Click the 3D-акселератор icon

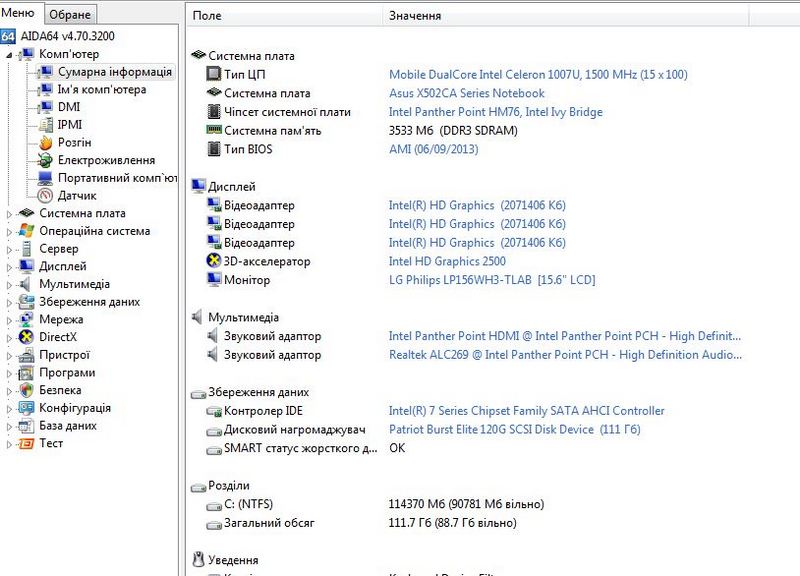point(213,261)
